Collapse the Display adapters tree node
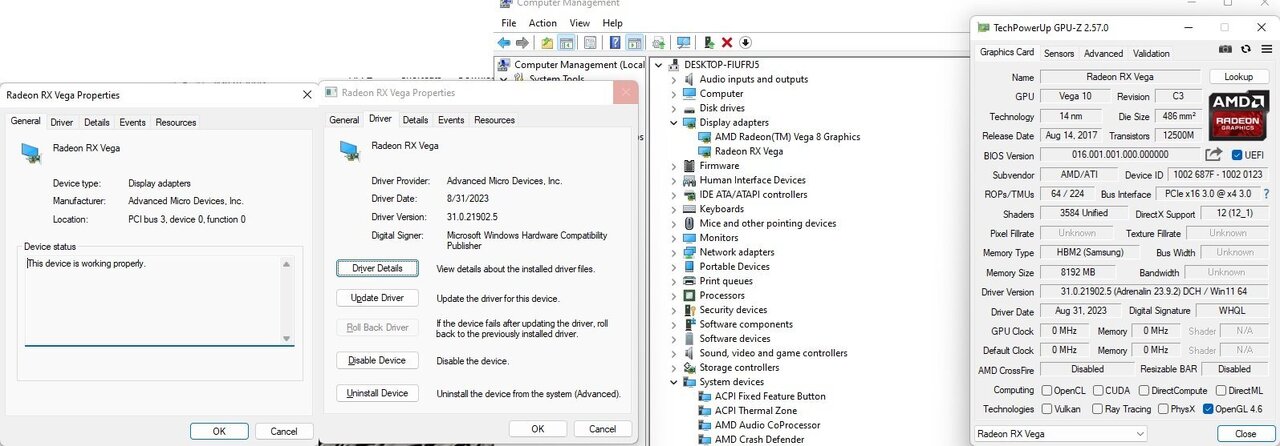The height and width of the screenshot is (446, 1280). click(x=673, y=123)
